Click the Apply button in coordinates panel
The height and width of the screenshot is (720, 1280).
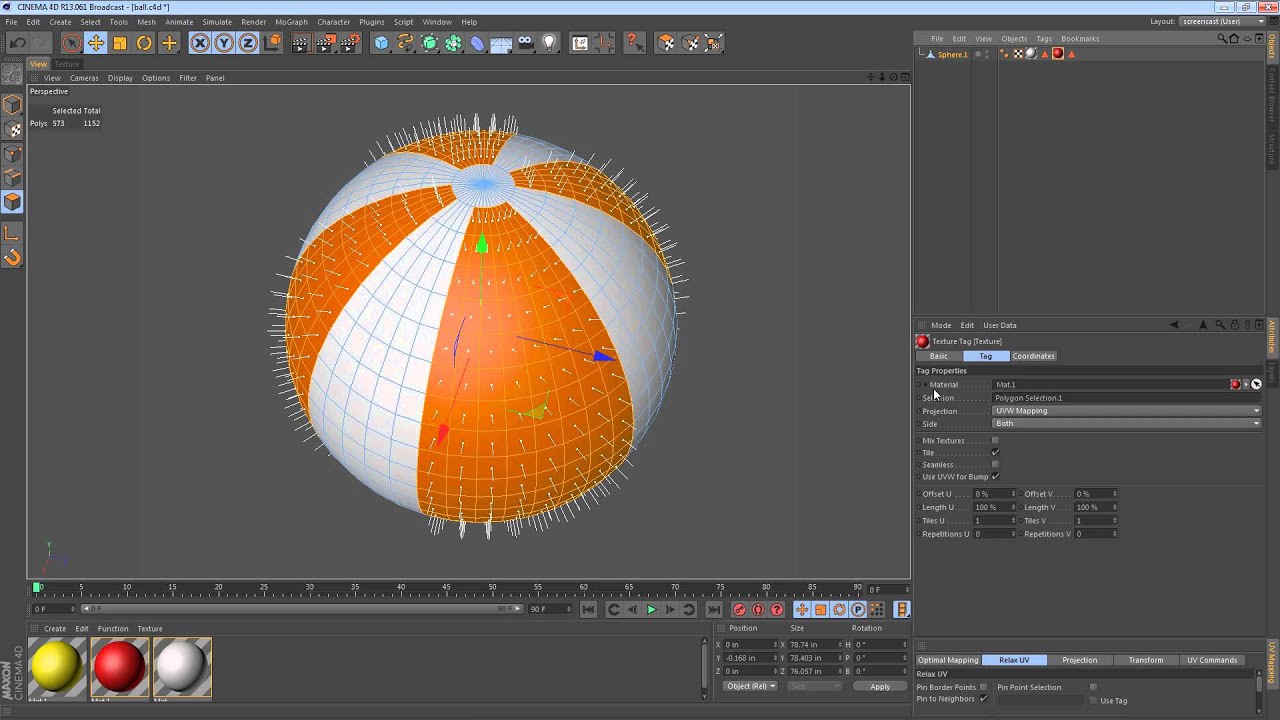pyautogui.click(x=880, y=686)
